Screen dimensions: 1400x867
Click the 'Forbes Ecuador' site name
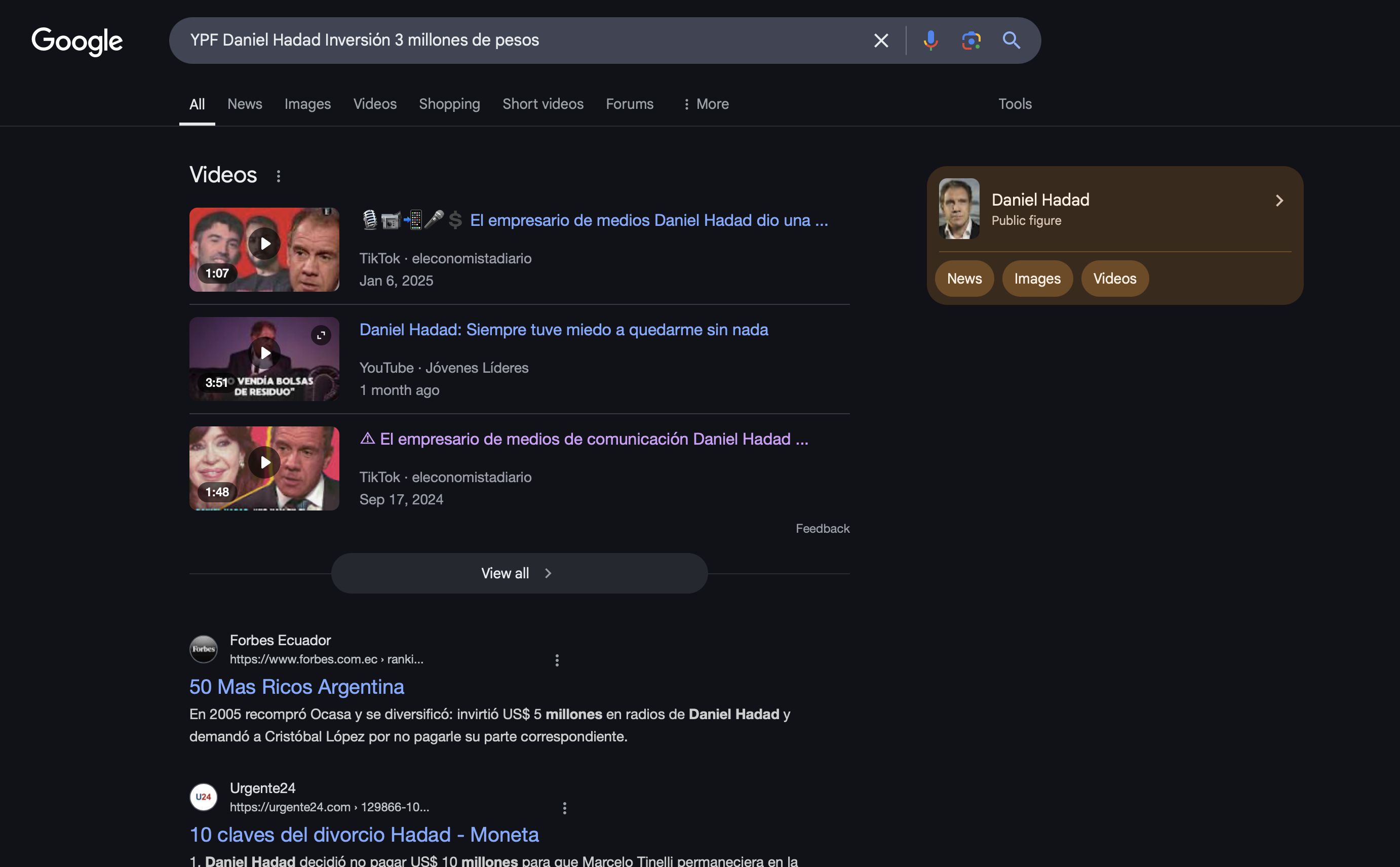pyautogui.click(x=280, y=640)
